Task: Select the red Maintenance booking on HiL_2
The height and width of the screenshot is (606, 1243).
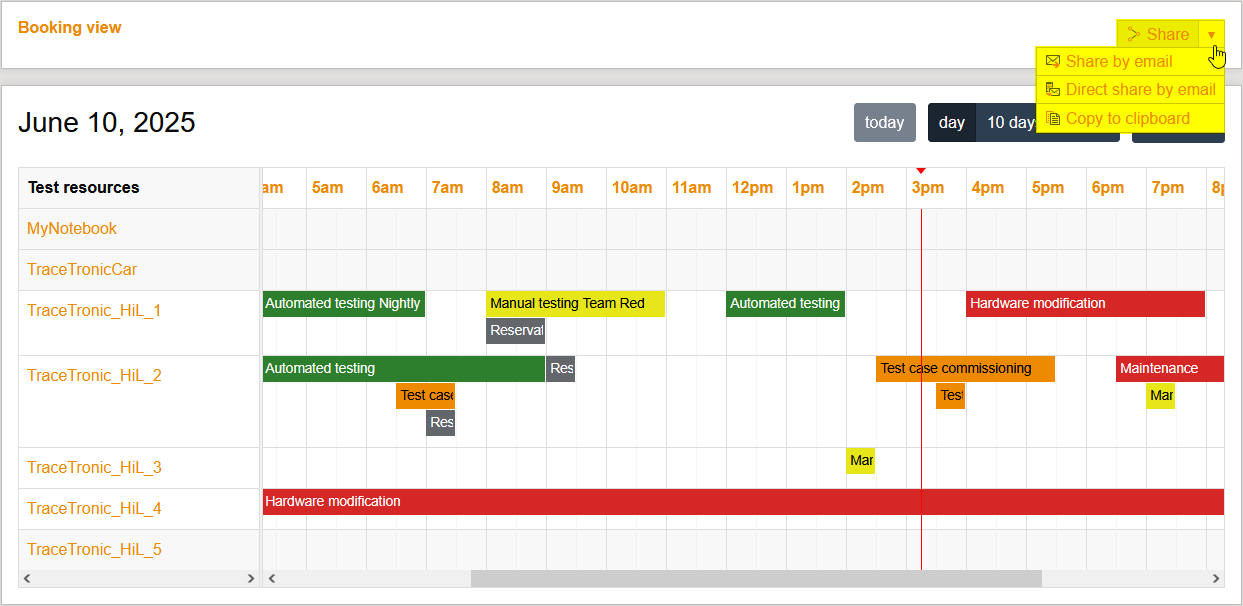Action: [x=1169, y=369]
